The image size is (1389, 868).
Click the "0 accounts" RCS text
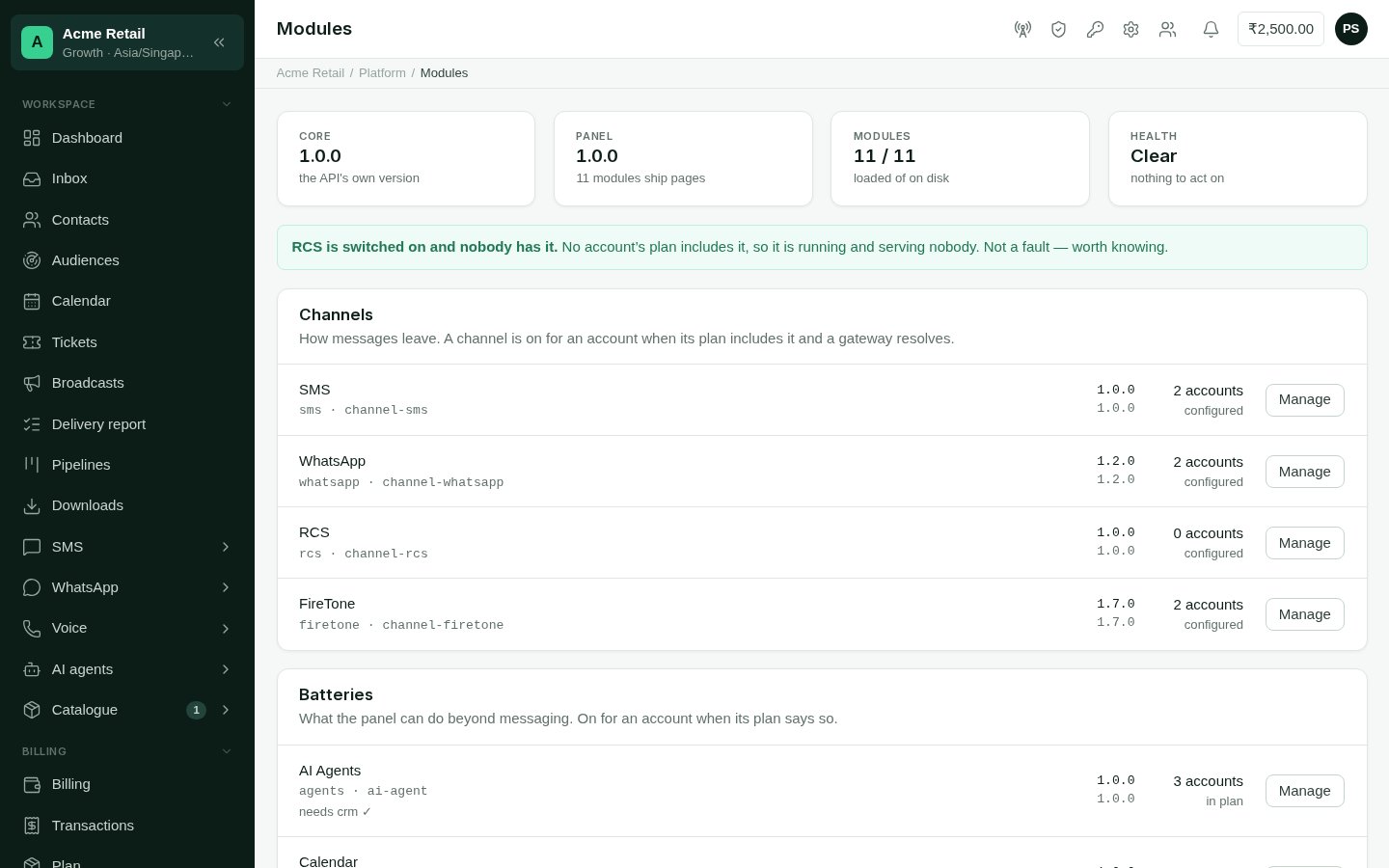[x=1208, y=533]
